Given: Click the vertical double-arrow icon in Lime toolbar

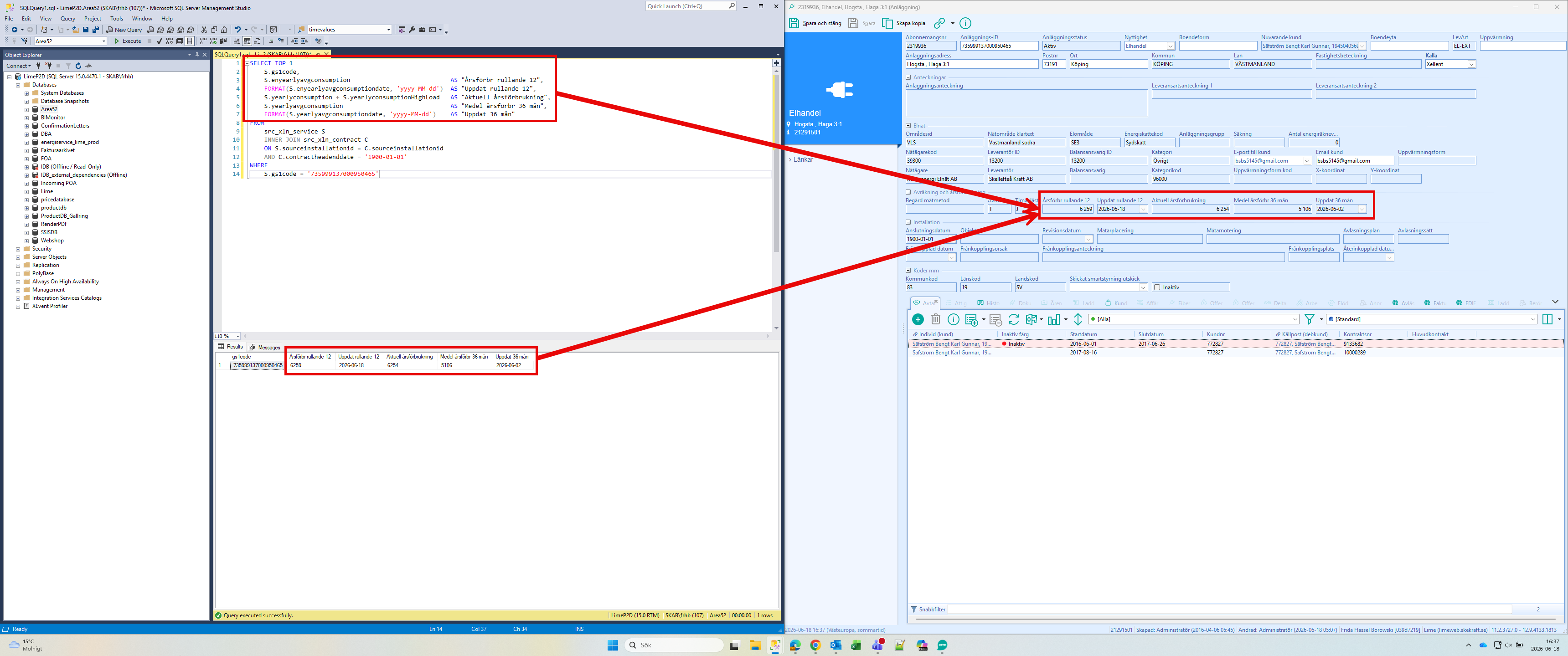Looking at the screenshot, I should pyautogui.click(x=1078, y=319).
